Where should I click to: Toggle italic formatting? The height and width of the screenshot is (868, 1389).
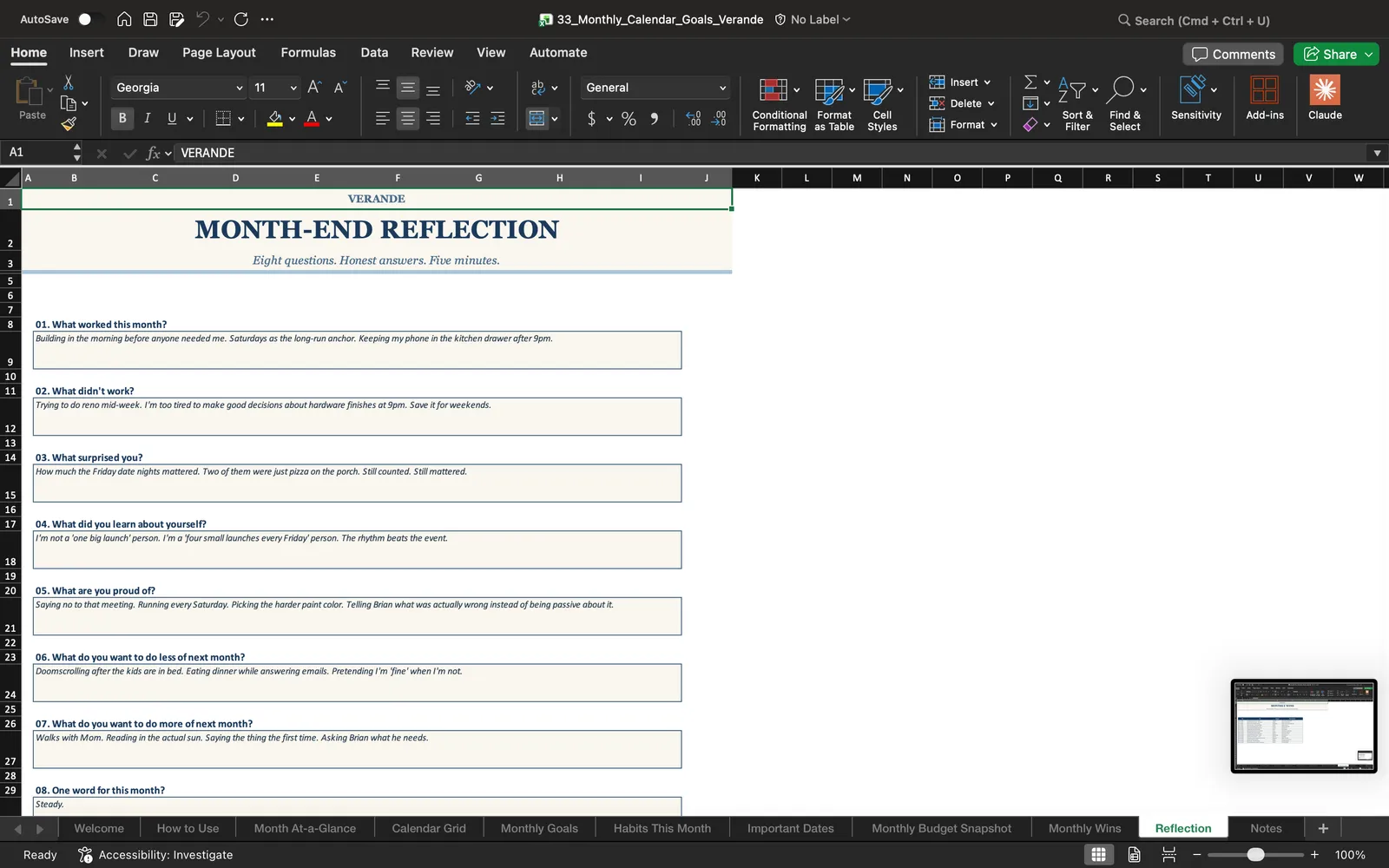(x=147, y=118)
